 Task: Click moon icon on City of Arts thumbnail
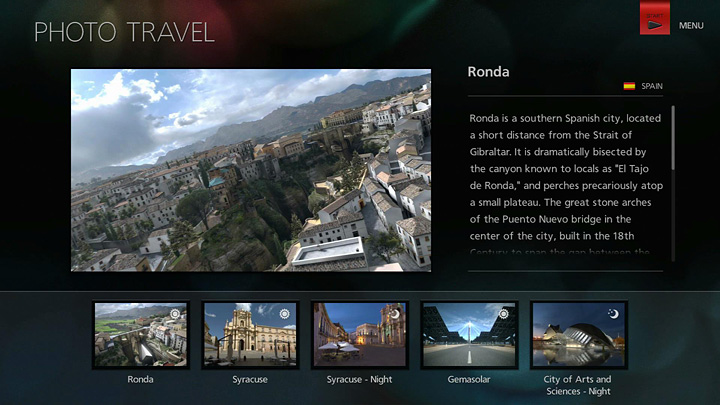pyautogui.click(x=613, y=314)
